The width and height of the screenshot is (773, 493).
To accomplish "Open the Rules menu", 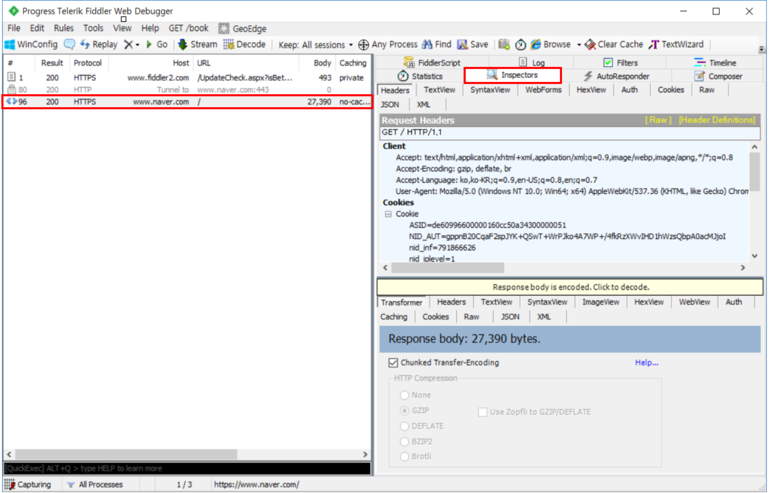I will tap(64, 28).
